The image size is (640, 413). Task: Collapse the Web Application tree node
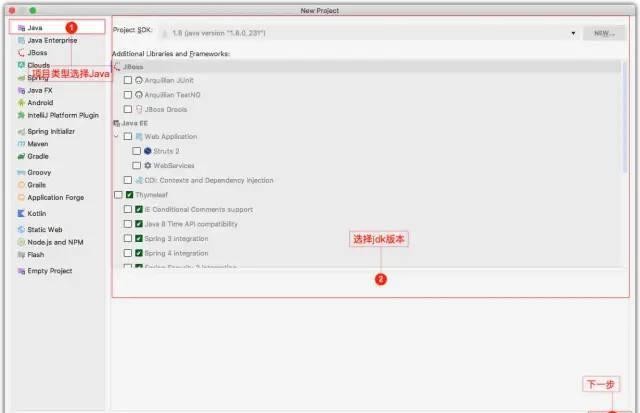tap(116, 136)
